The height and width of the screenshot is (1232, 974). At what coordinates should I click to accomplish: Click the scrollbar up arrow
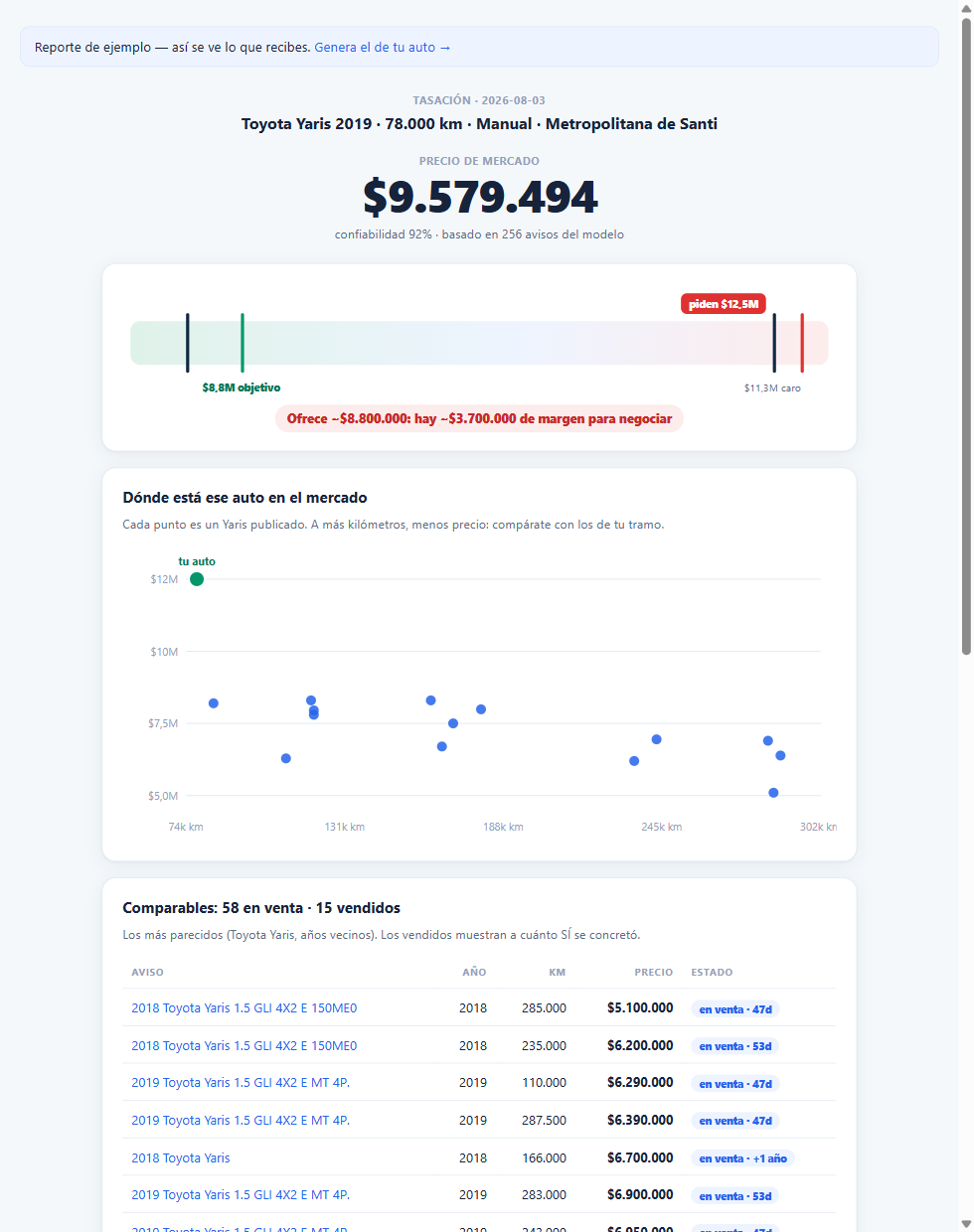tap(966, 8)
